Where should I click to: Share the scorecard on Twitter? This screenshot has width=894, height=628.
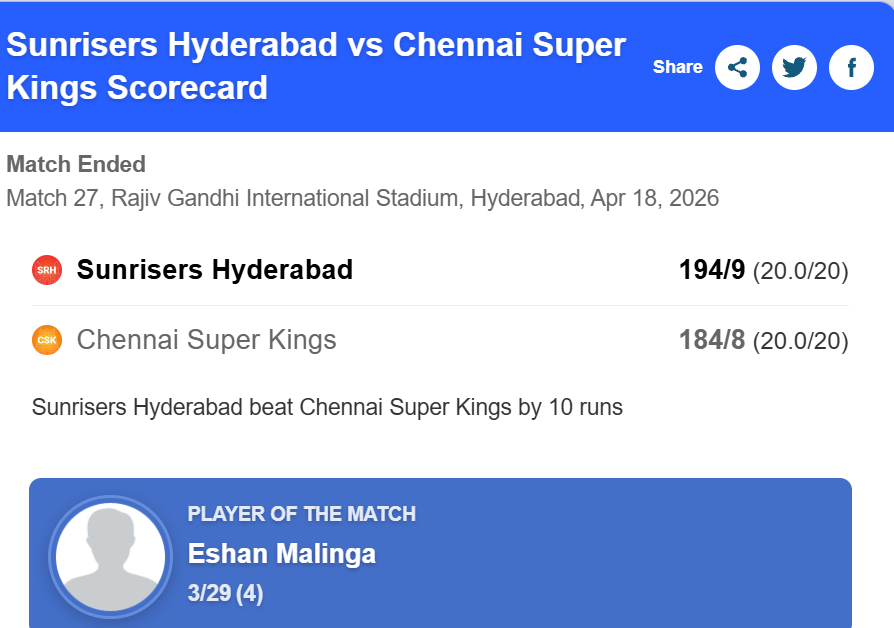tap(794, 68)
